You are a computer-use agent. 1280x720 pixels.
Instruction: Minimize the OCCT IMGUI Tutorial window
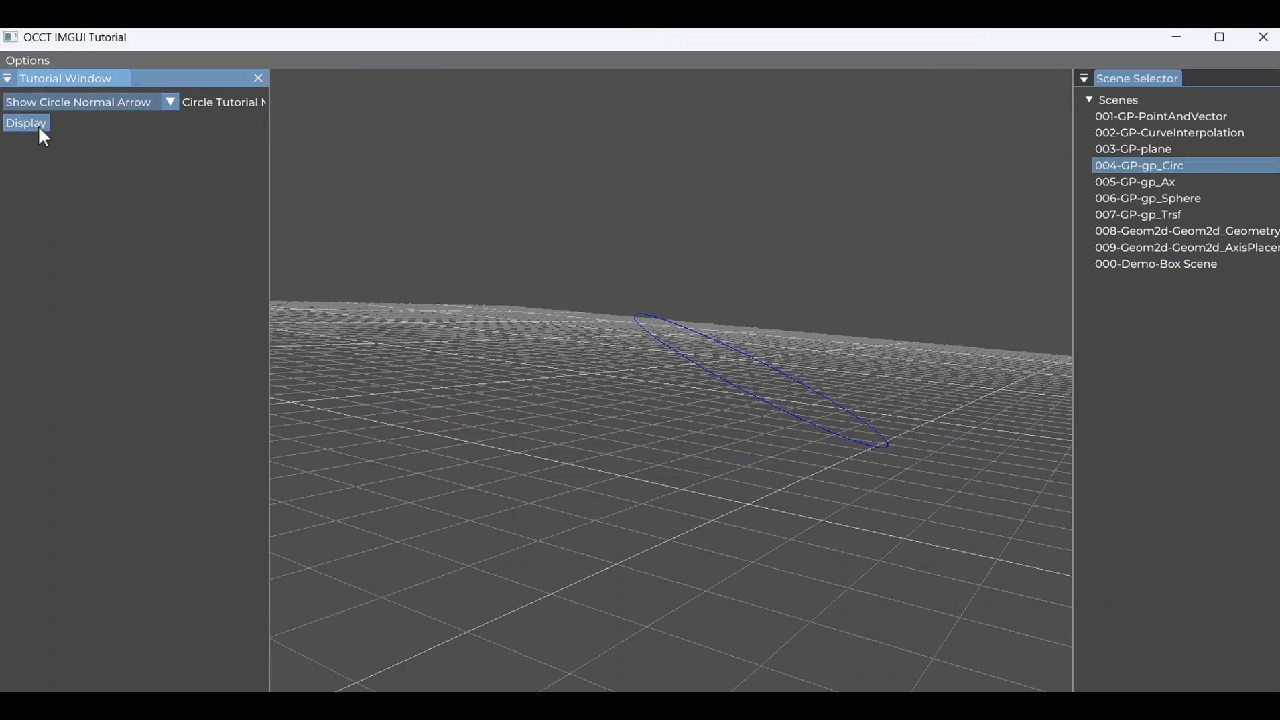(x=1176, y=37)
